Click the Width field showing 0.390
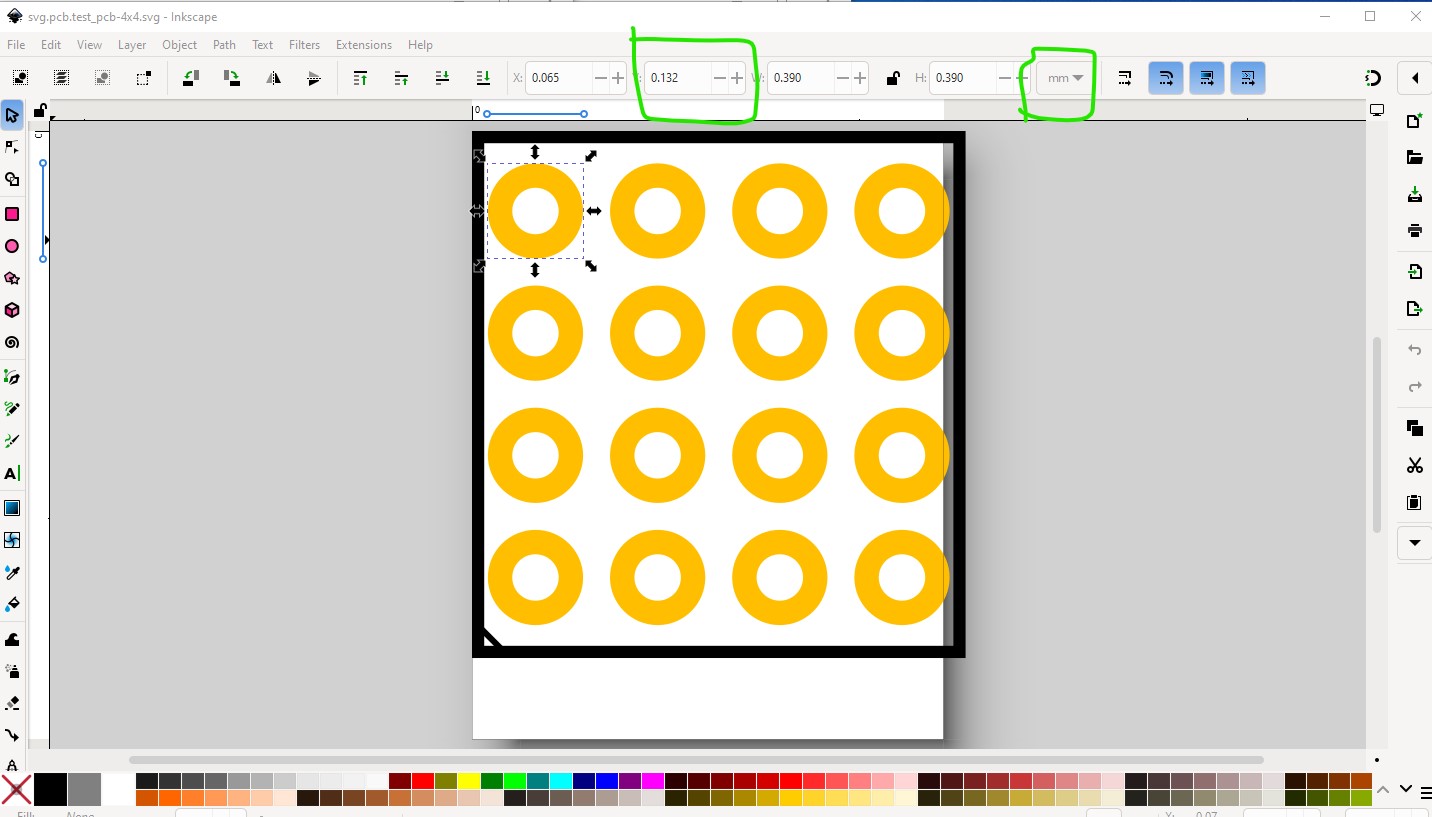1432x817 pixels. [802, 78]
